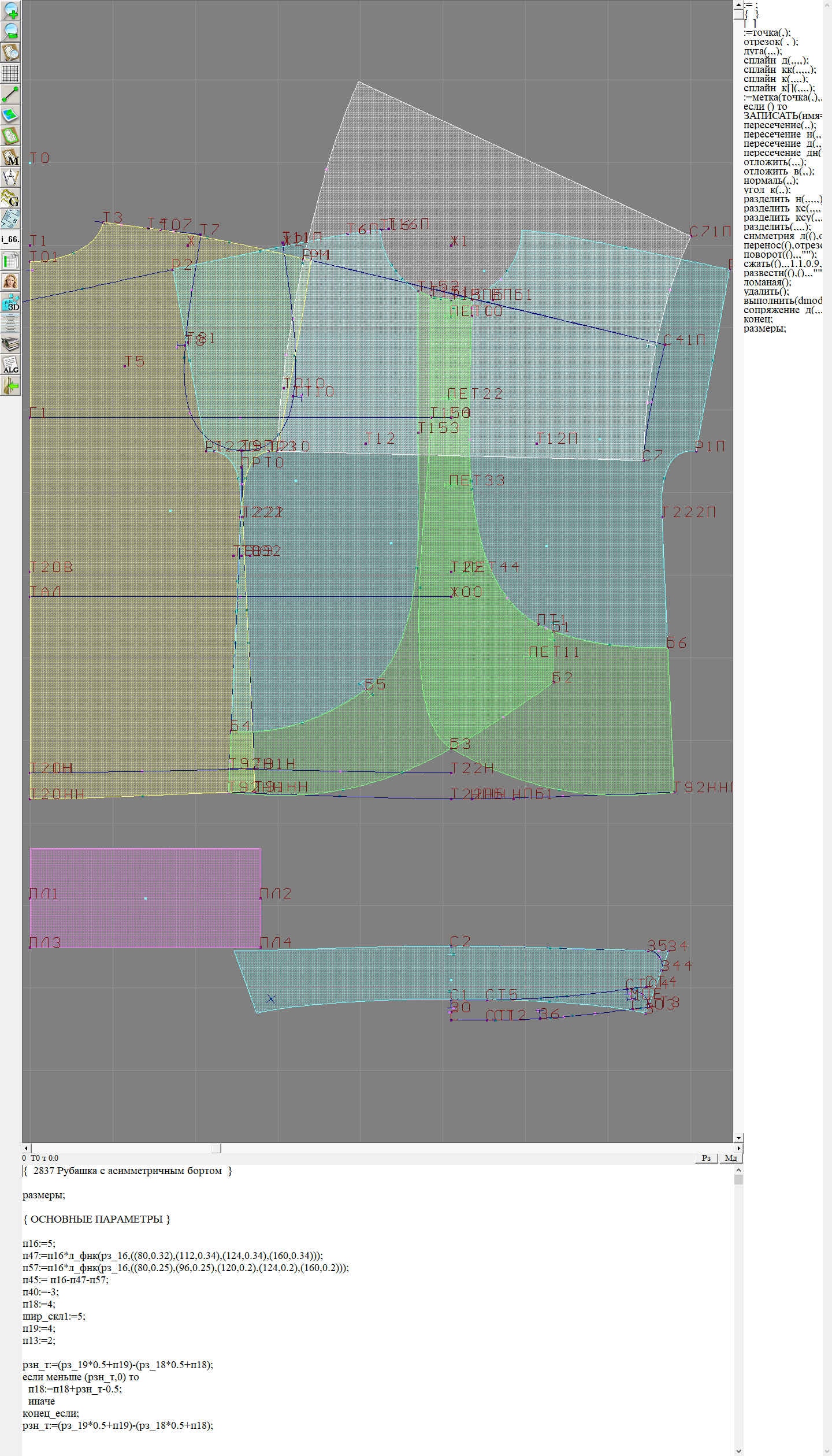Select the line segment measuring tool
The width and height of the screenshot is (832, 1456).
point(10,94)
